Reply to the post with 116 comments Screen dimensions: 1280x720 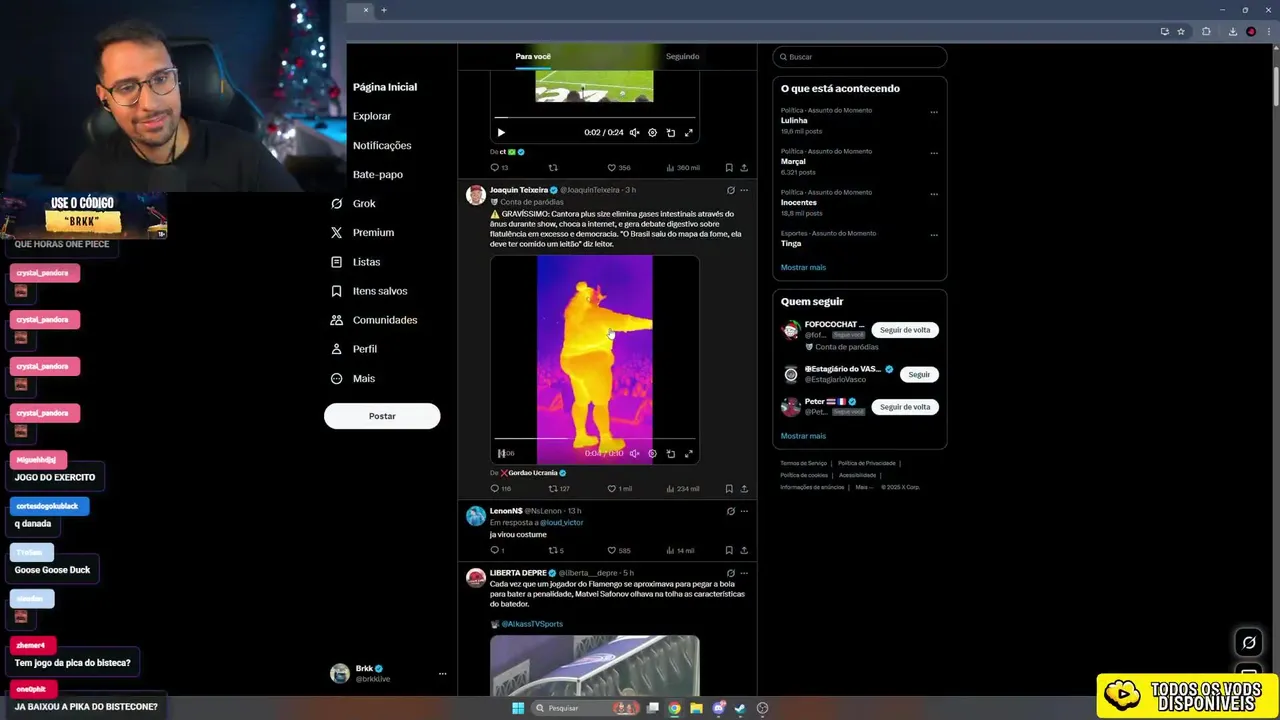pyautogui.click(x=500, y=489)
